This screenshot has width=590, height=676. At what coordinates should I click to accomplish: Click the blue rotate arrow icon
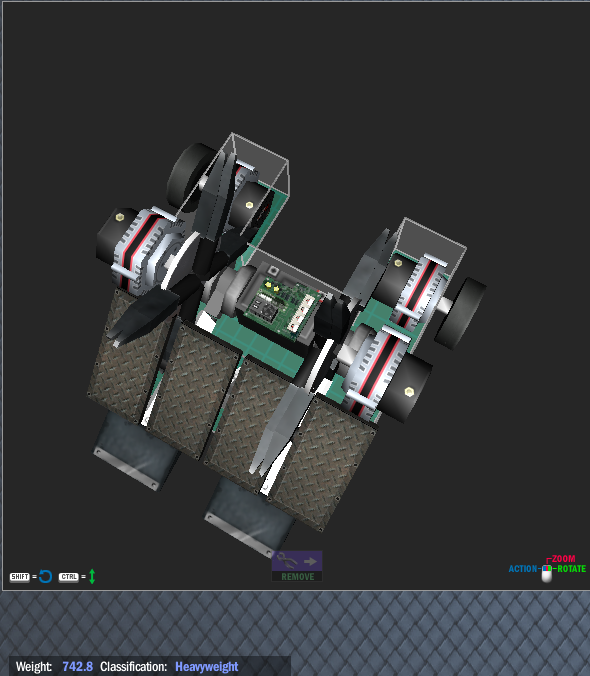pos(45,576)
